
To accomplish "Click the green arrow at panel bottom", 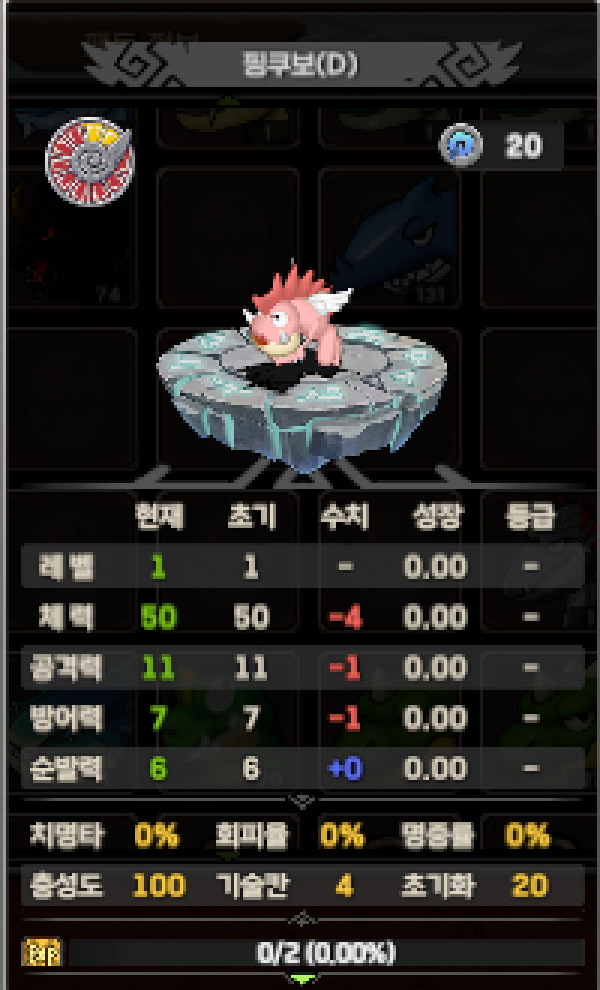I will tap(302, 979).
